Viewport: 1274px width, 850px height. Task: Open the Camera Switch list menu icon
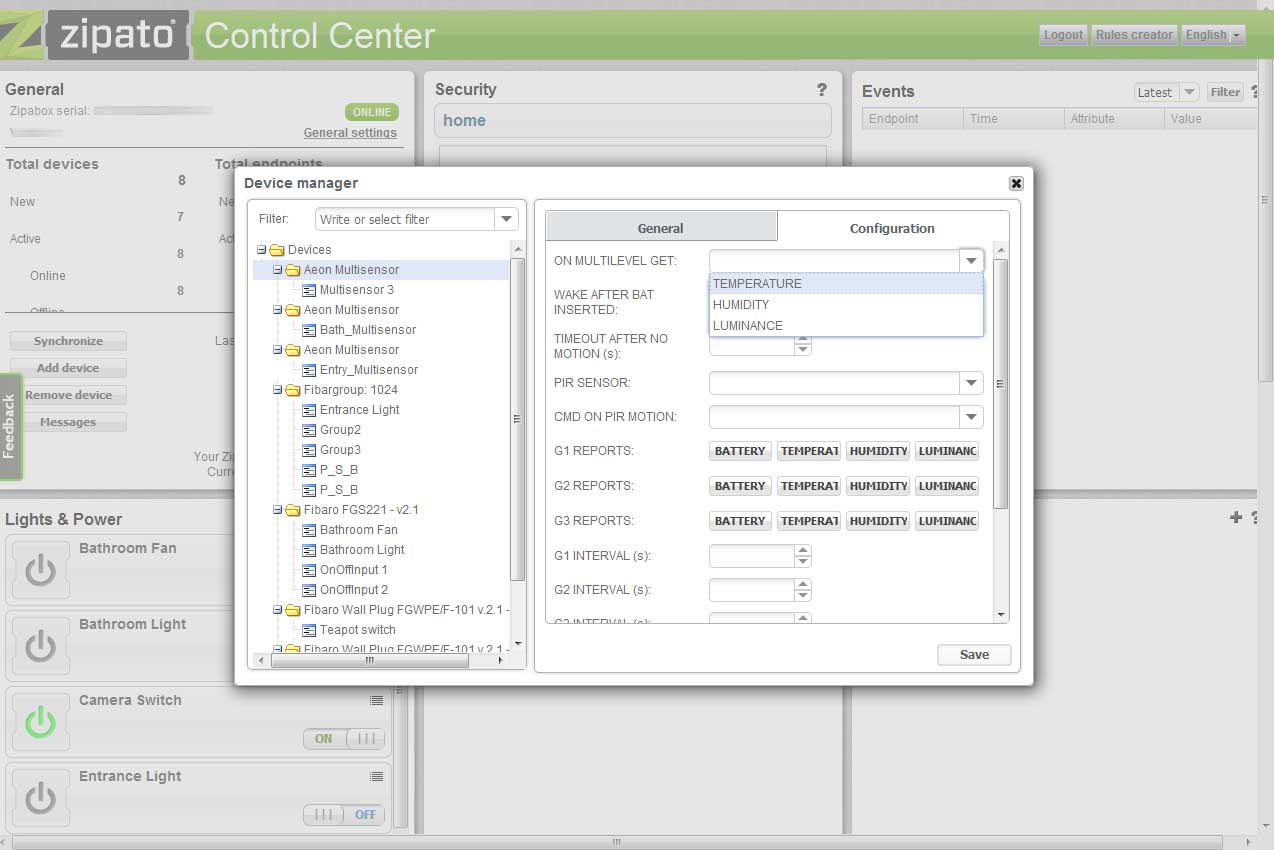point(376,701)
